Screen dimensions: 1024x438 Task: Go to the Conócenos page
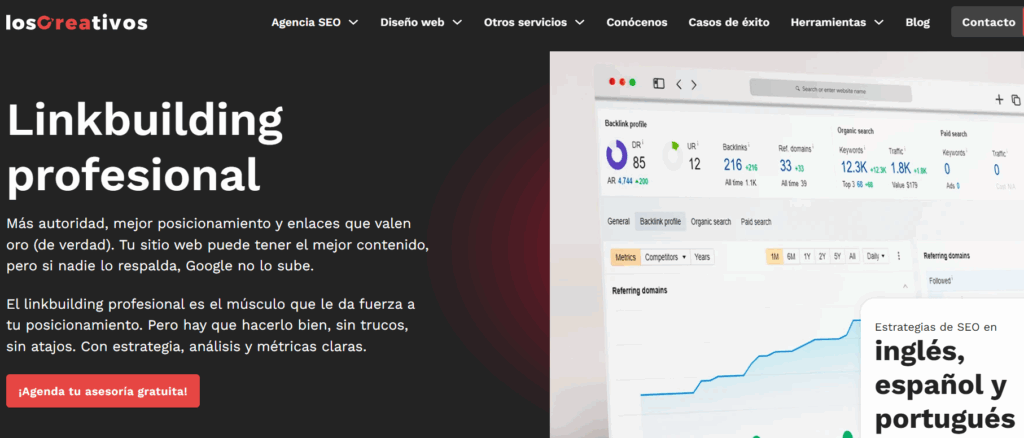click(637, 22)
